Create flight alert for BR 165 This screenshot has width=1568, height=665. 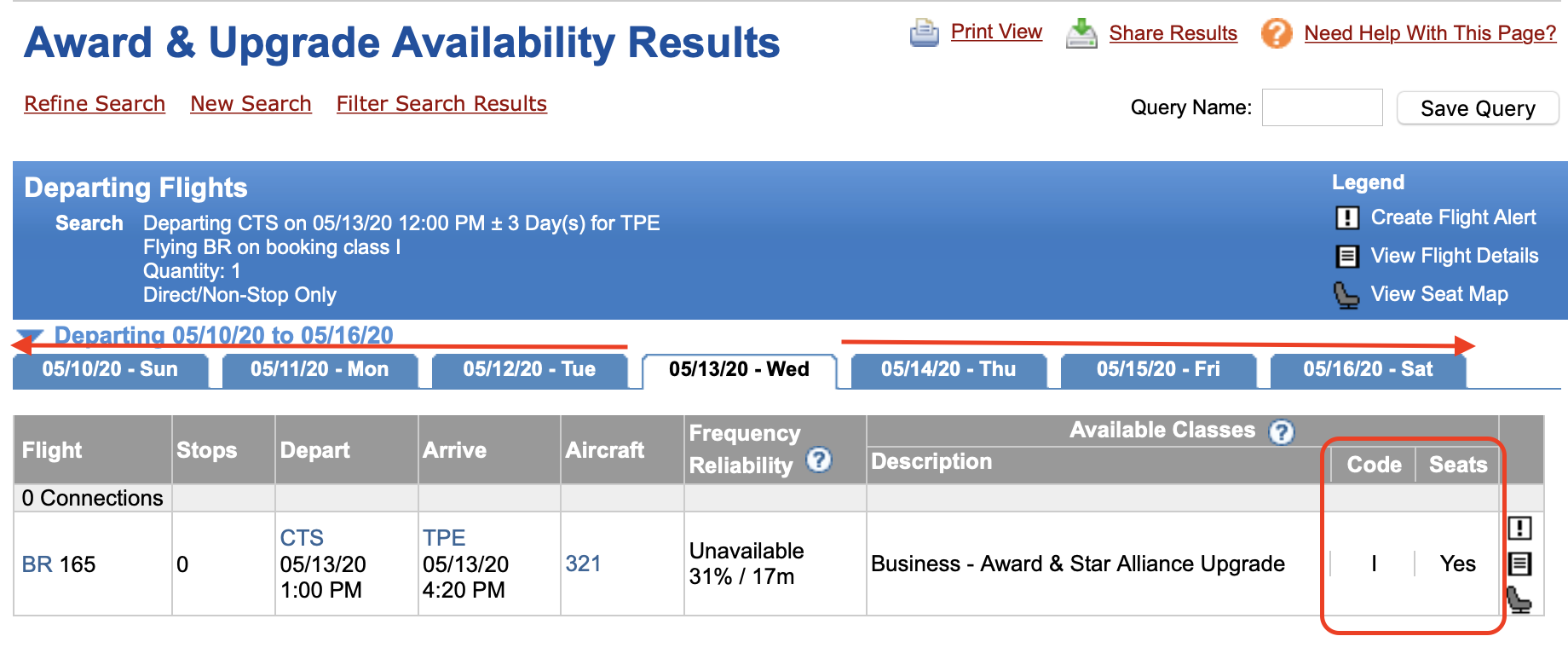click(x=1519, y=529)
